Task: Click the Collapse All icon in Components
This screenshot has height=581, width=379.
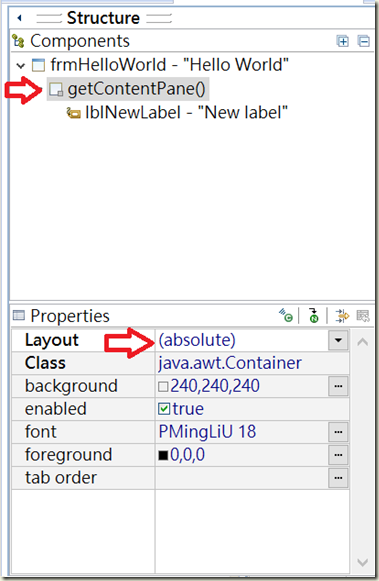Action: [363, 41]
